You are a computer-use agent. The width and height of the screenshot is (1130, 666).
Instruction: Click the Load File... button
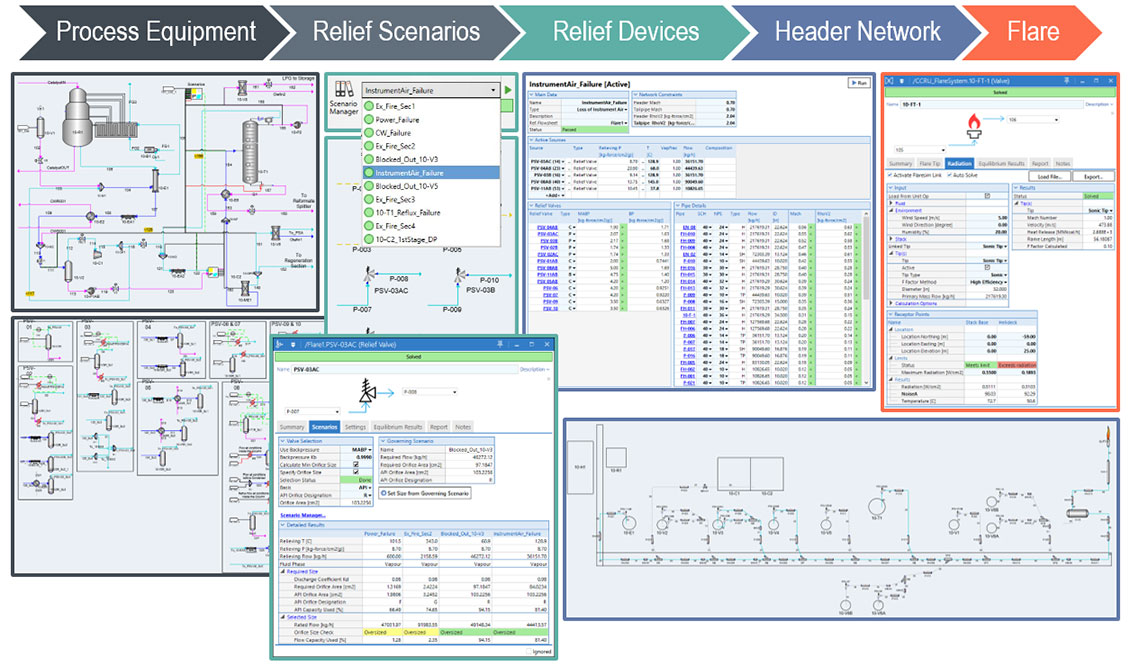pos(1049,176)
